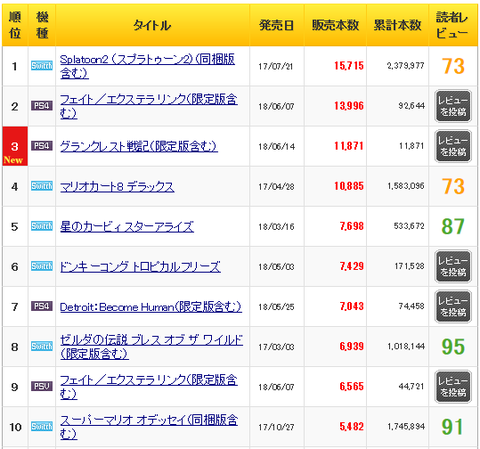The width and height of the screenshot is (480, 449).
Task: Click review score 73 for マリオカート8
Action: click(x=453, y=186)
